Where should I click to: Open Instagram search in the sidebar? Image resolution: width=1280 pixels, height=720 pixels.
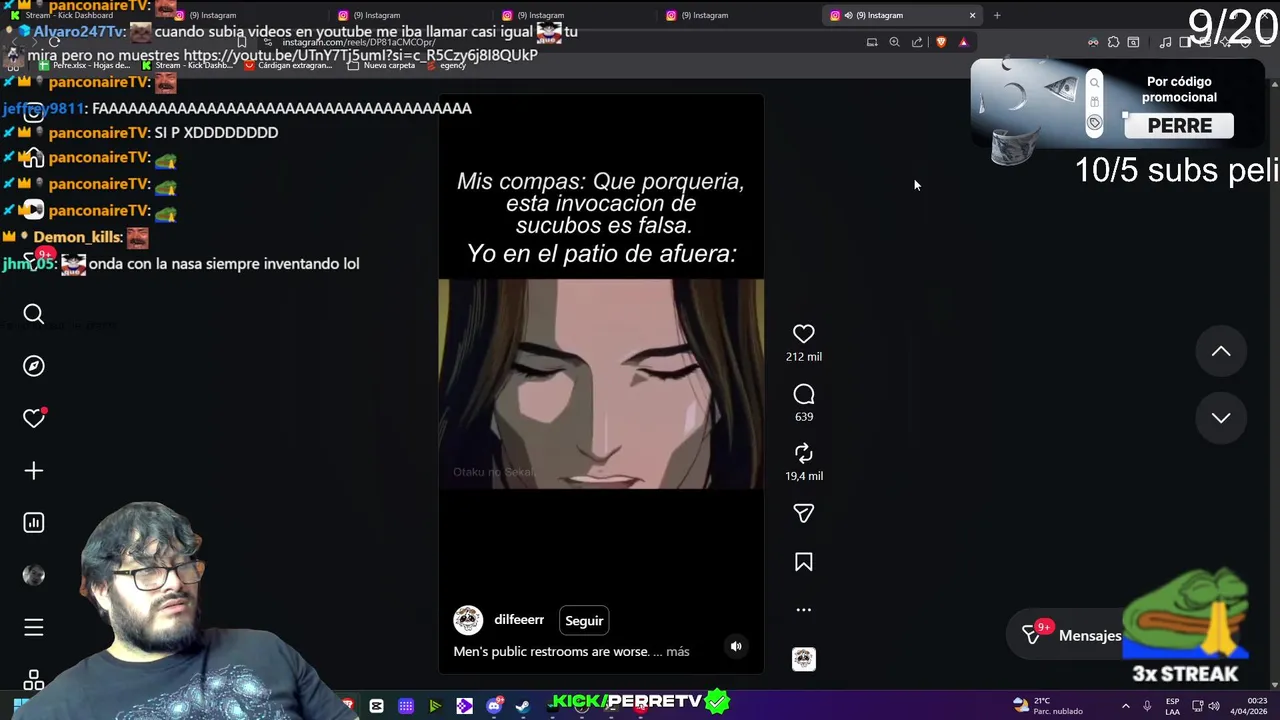tap(33, 315)
